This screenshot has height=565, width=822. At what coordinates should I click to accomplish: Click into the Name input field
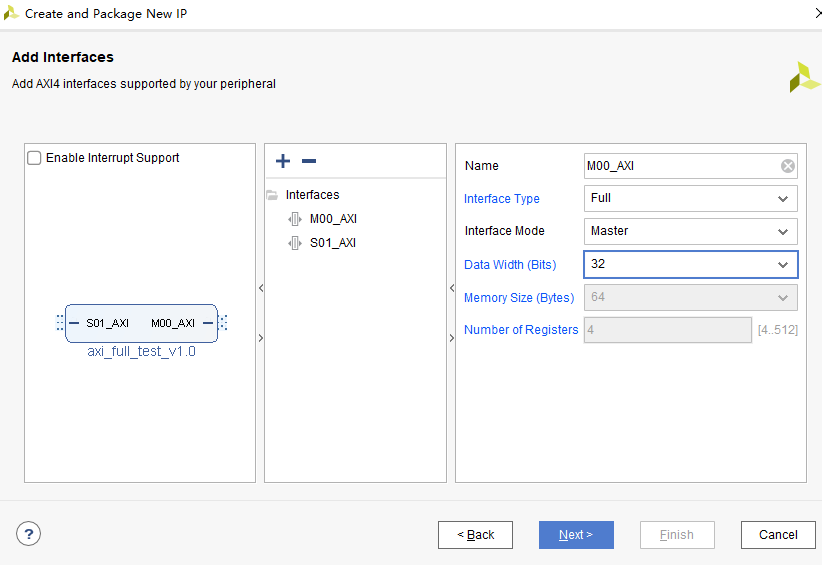point(682,166)
